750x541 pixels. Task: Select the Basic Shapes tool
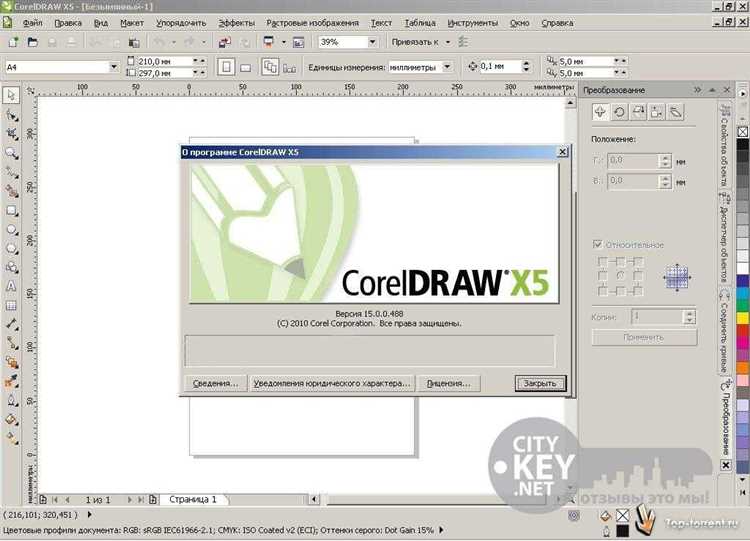11,267
